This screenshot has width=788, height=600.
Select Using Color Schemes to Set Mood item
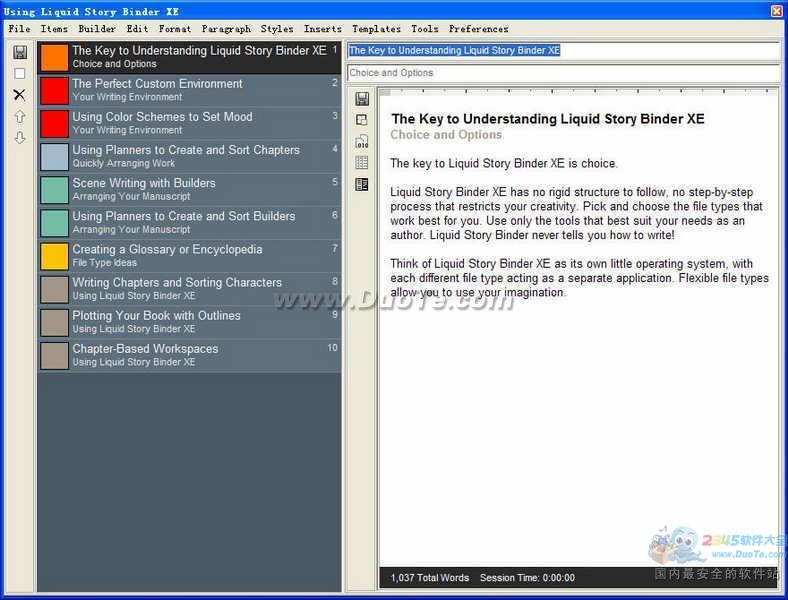coord(189,124)
